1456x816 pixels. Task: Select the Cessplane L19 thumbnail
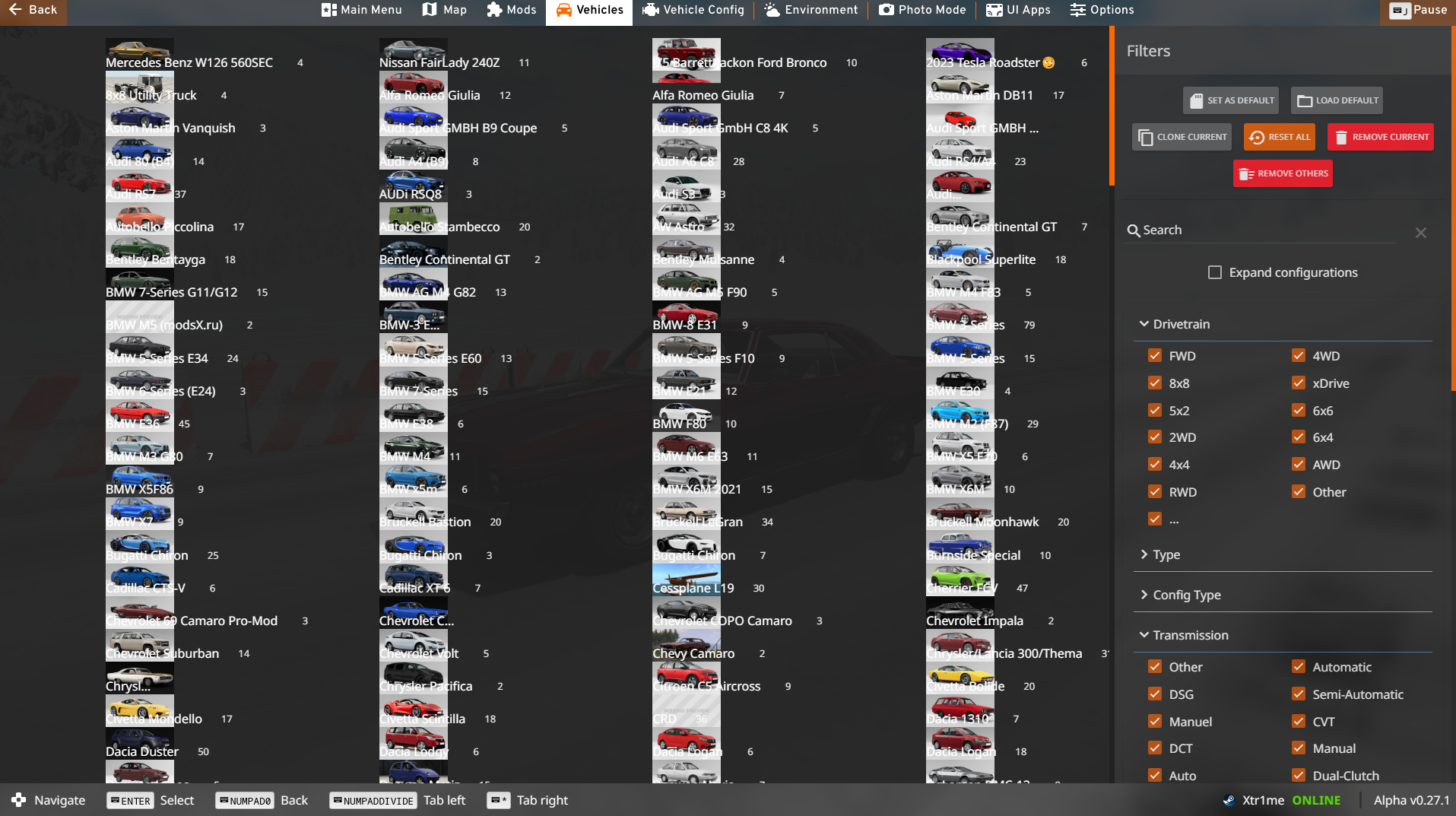(x=687, y=579)
